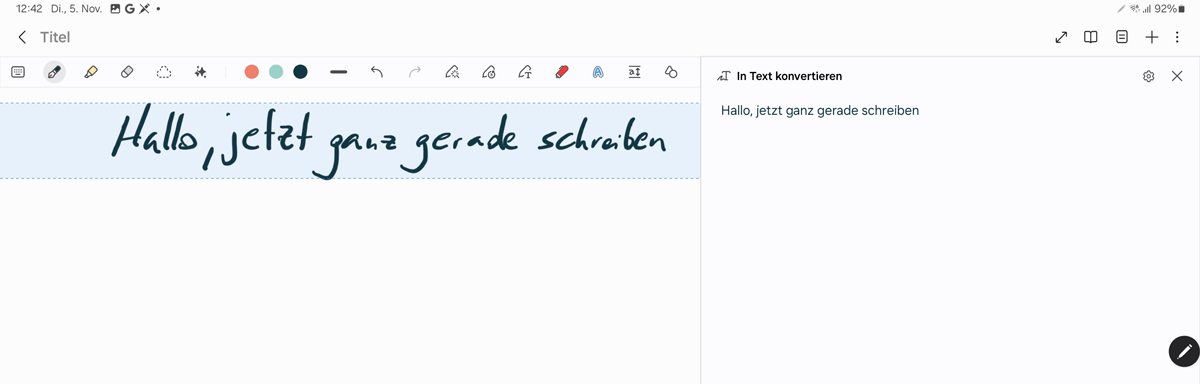The image size is (1200, 384).
Task: Redo the last undone stroke
Action: coord(415,72)
